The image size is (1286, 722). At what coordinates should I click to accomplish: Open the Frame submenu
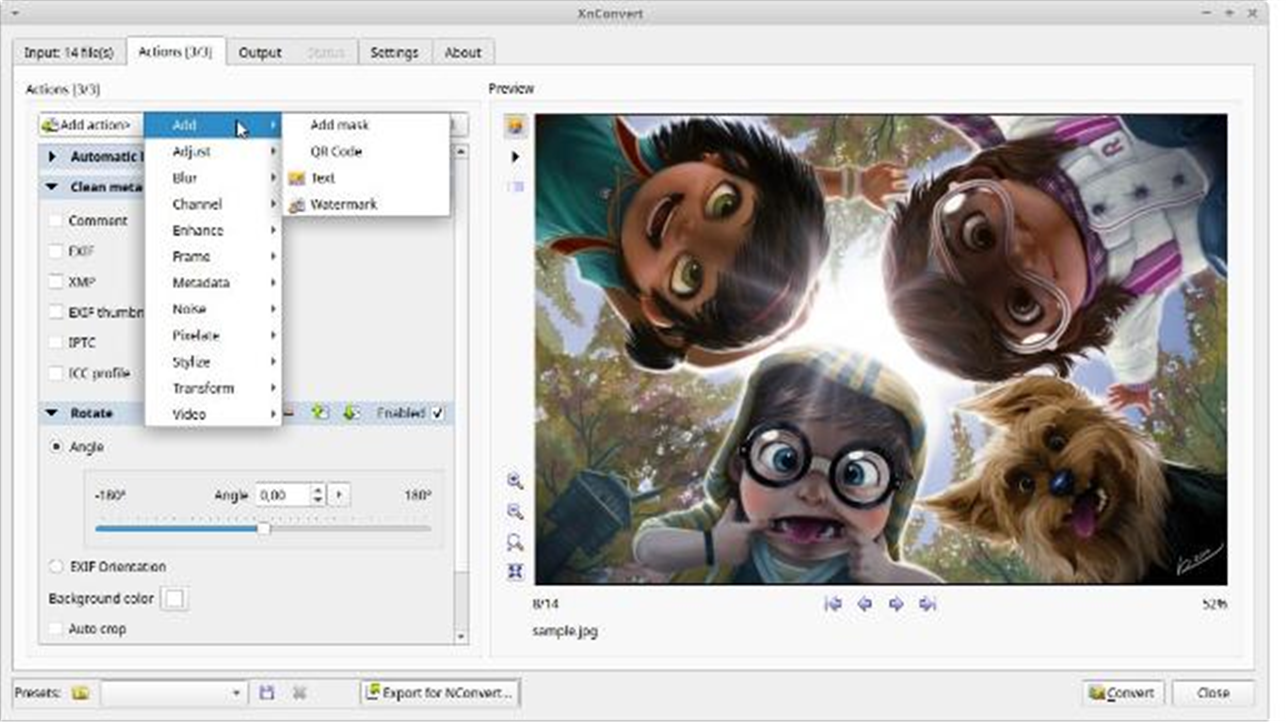click(213, 257)
